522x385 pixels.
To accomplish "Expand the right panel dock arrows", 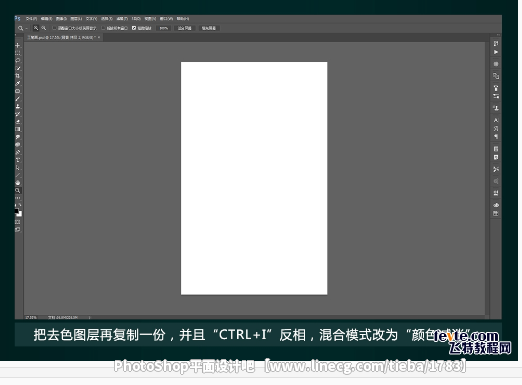I will pos(498,35).
